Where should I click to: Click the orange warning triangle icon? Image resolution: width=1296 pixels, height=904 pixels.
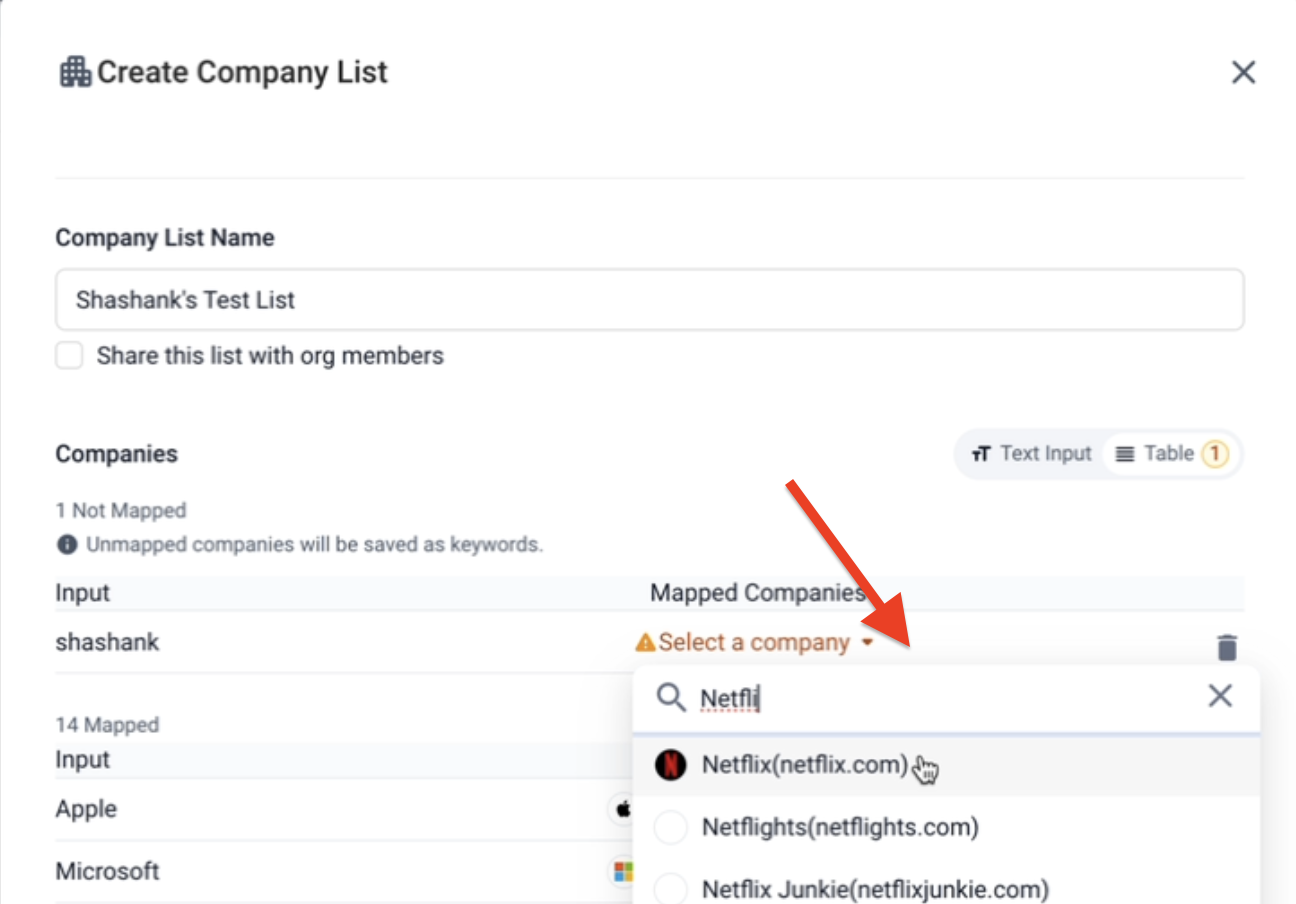pos(645,643)
